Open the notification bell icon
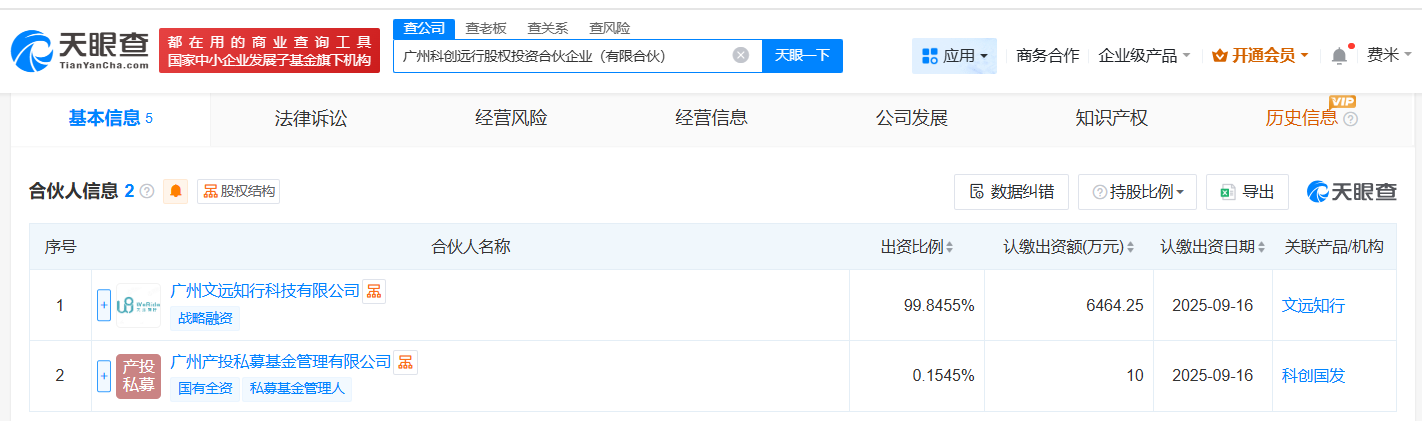The width and height of the screenshot is (1422, 421). [1339, 56]
